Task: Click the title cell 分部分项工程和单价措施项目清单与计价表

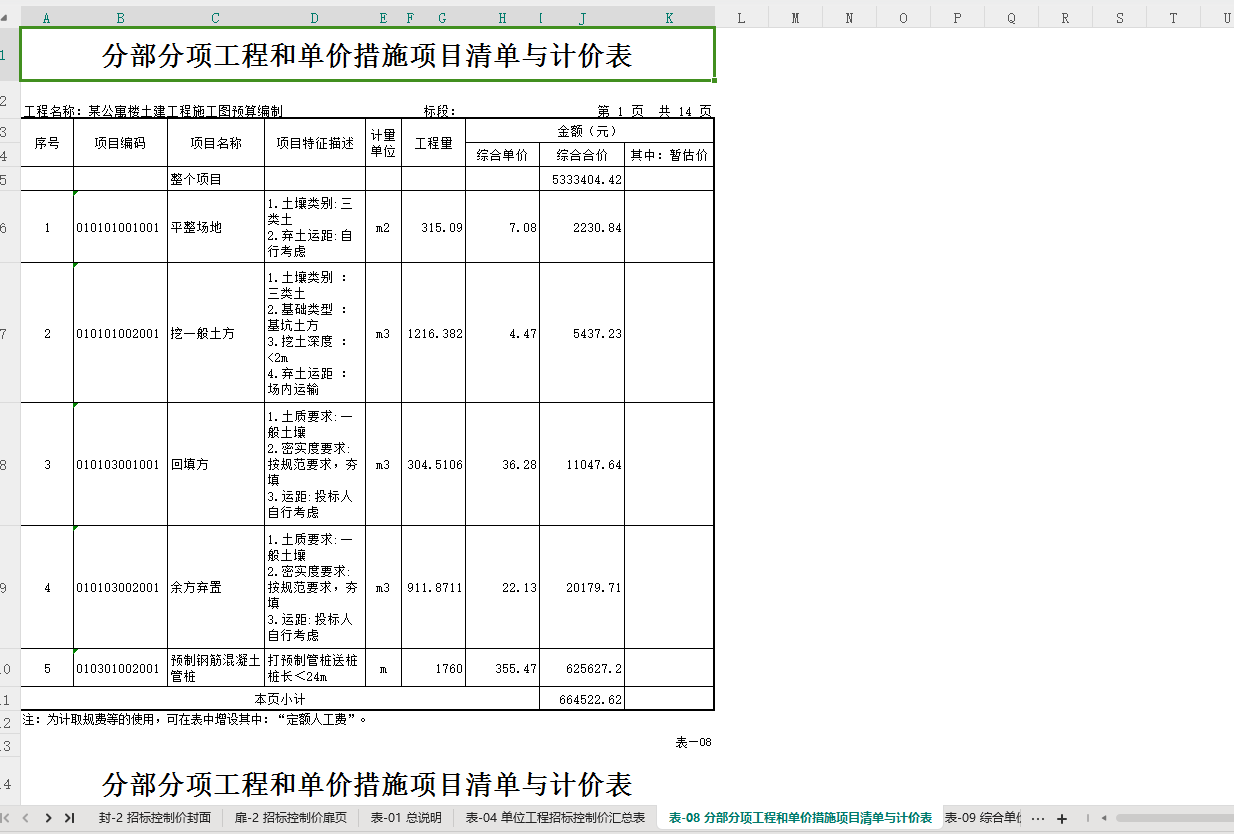Action: coord(367,55)
